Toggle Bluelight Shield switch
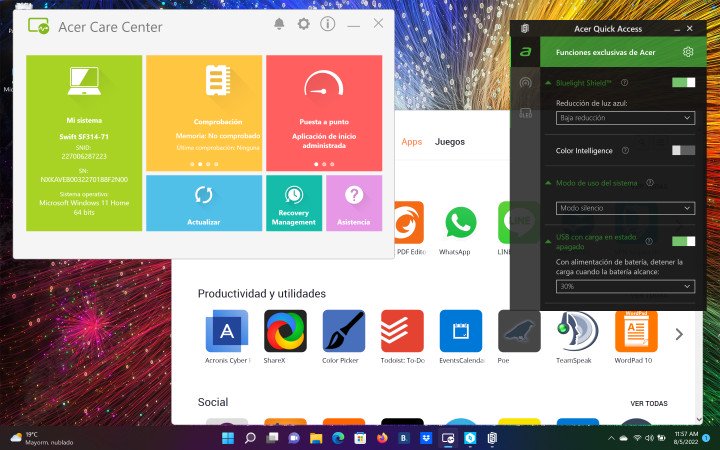Viewport: 720px width, 450px height. coord(683,83)
